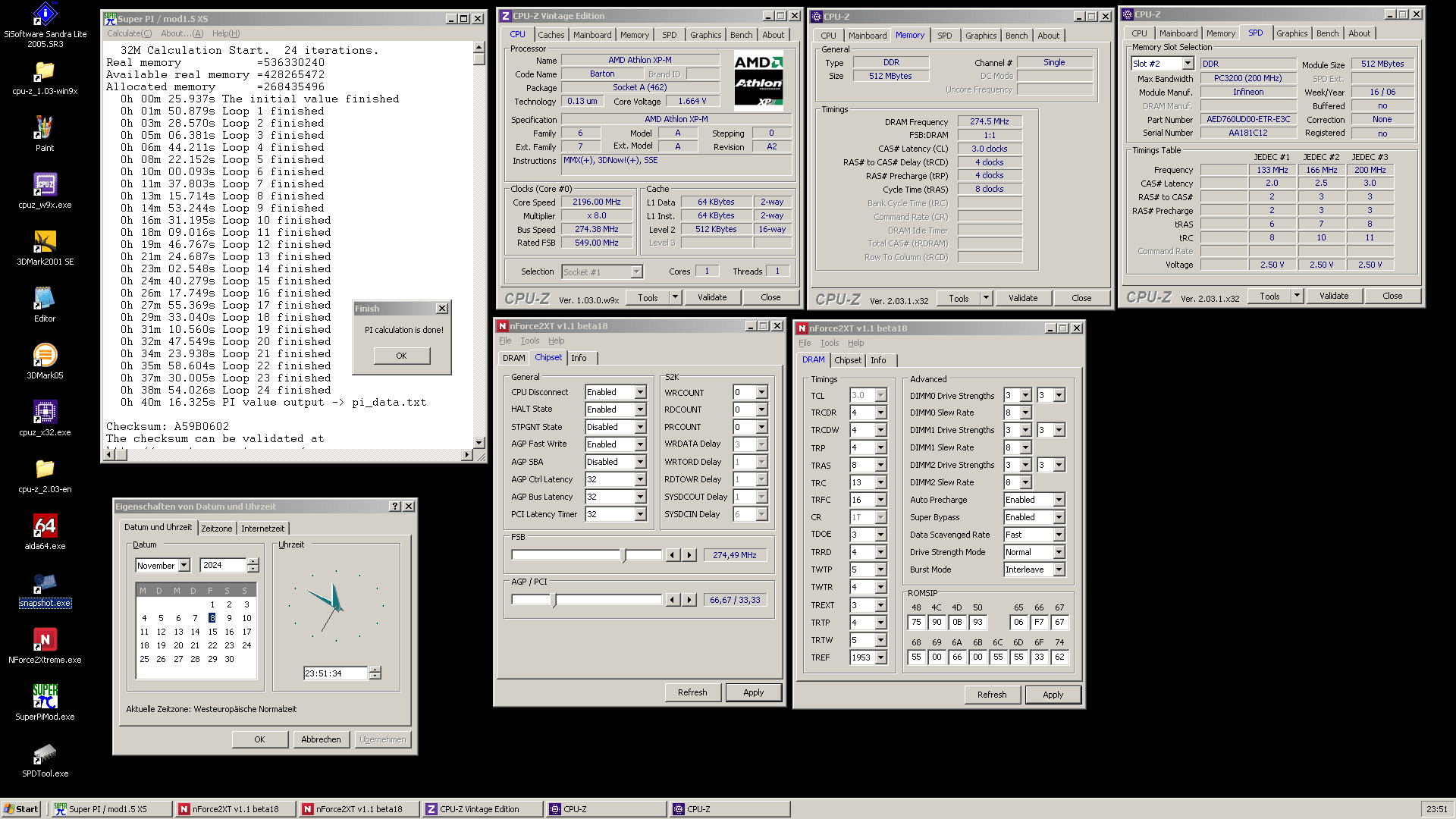
Task: Switch to Super PI taskbar button
Action: click(111, 809)
